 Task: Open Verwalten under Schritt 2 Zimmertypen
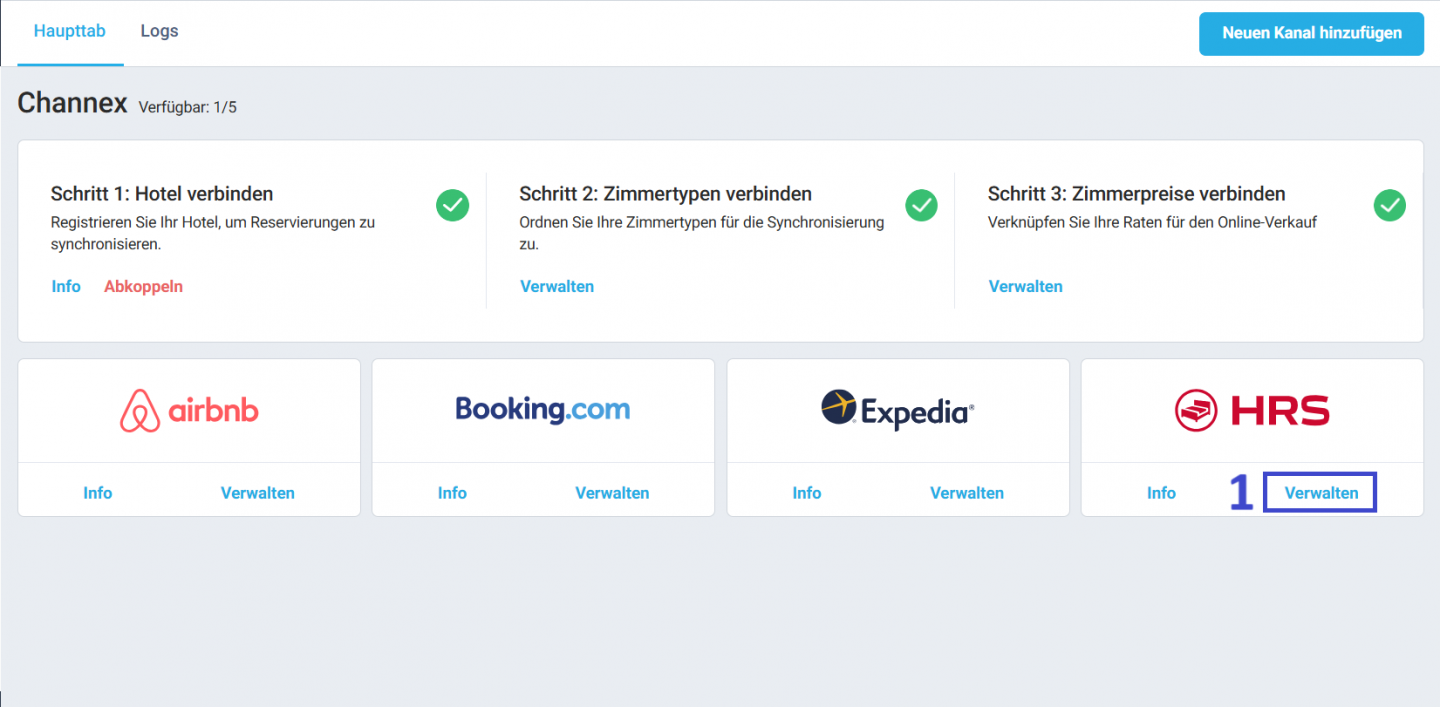(x=557, y=286)
